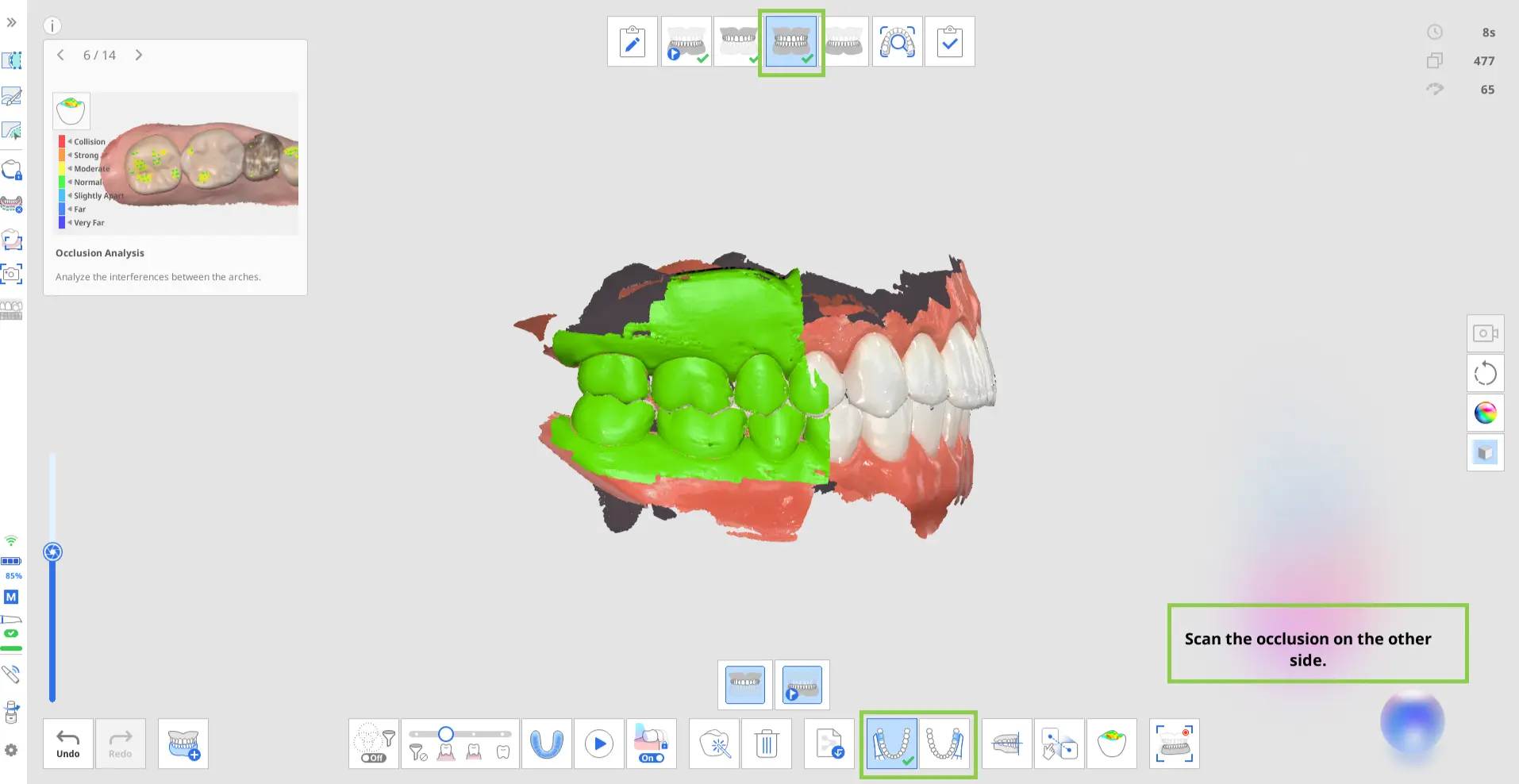Click the rotate view icon
The image size is (1519, 784).
click(x=1485, y=374)
